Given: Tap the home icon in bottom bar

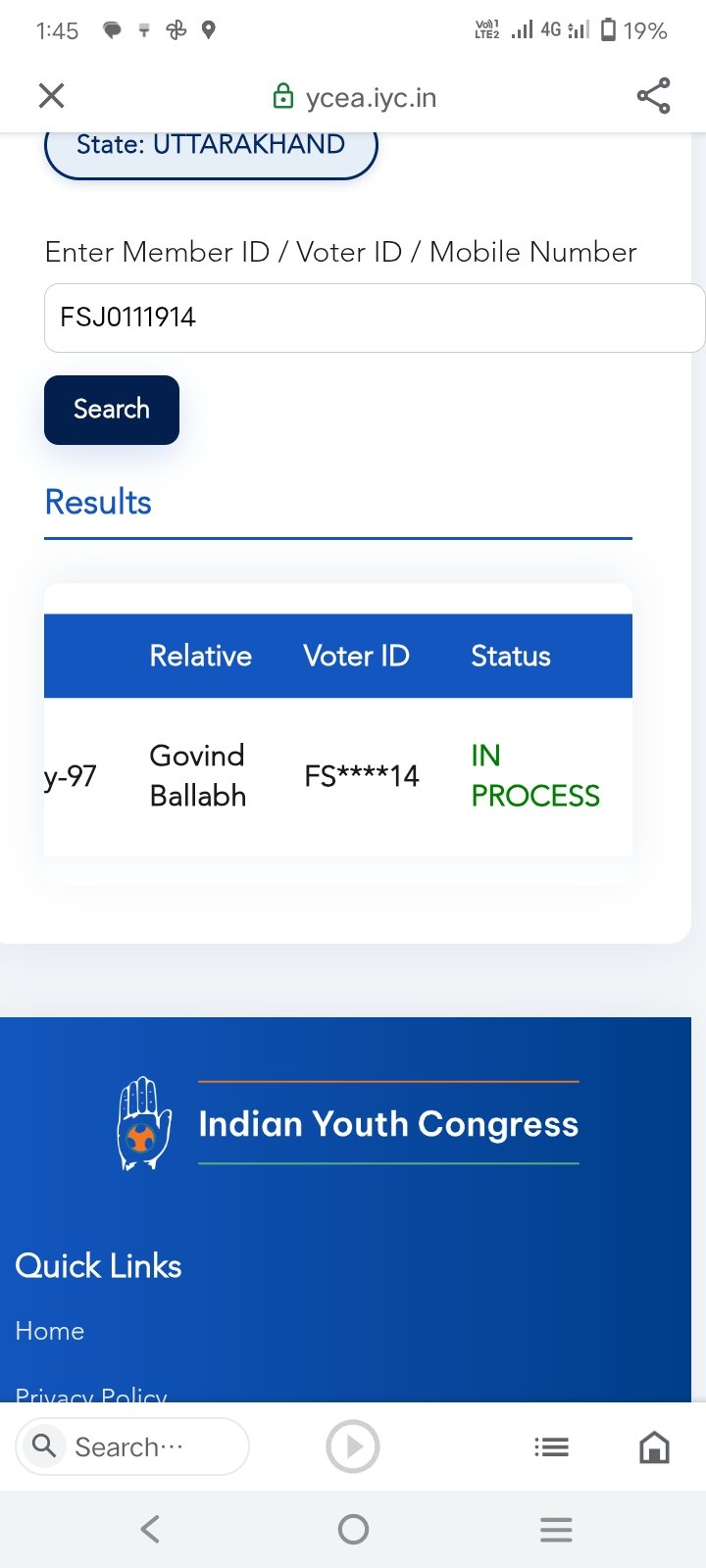Looking at the screenshot, I should tap(654, 1446).
